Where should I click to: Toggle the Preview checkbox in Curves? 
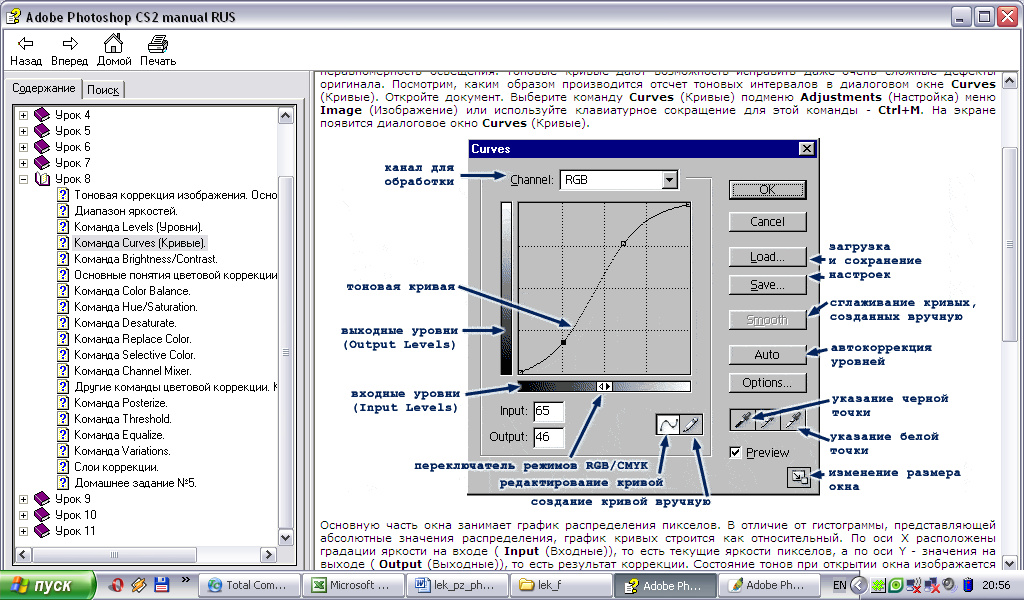(735, 452)
